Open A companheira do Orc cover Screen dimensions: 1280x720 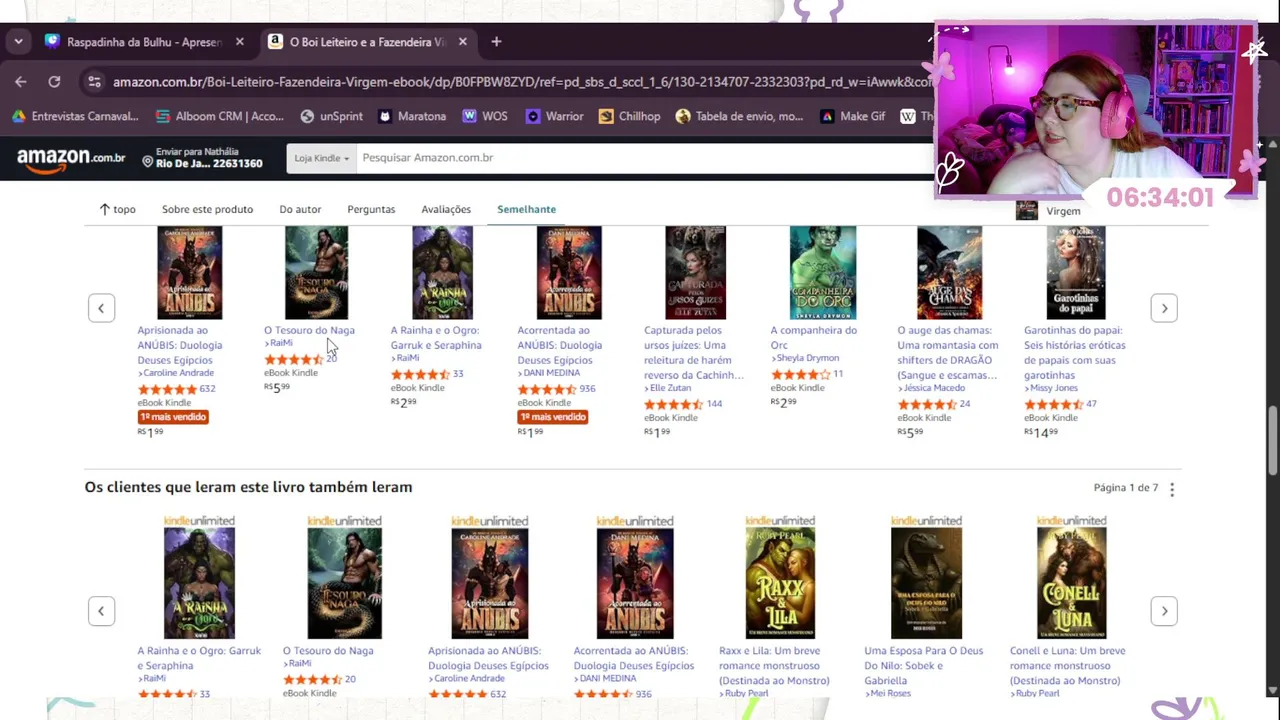(822, 273)
